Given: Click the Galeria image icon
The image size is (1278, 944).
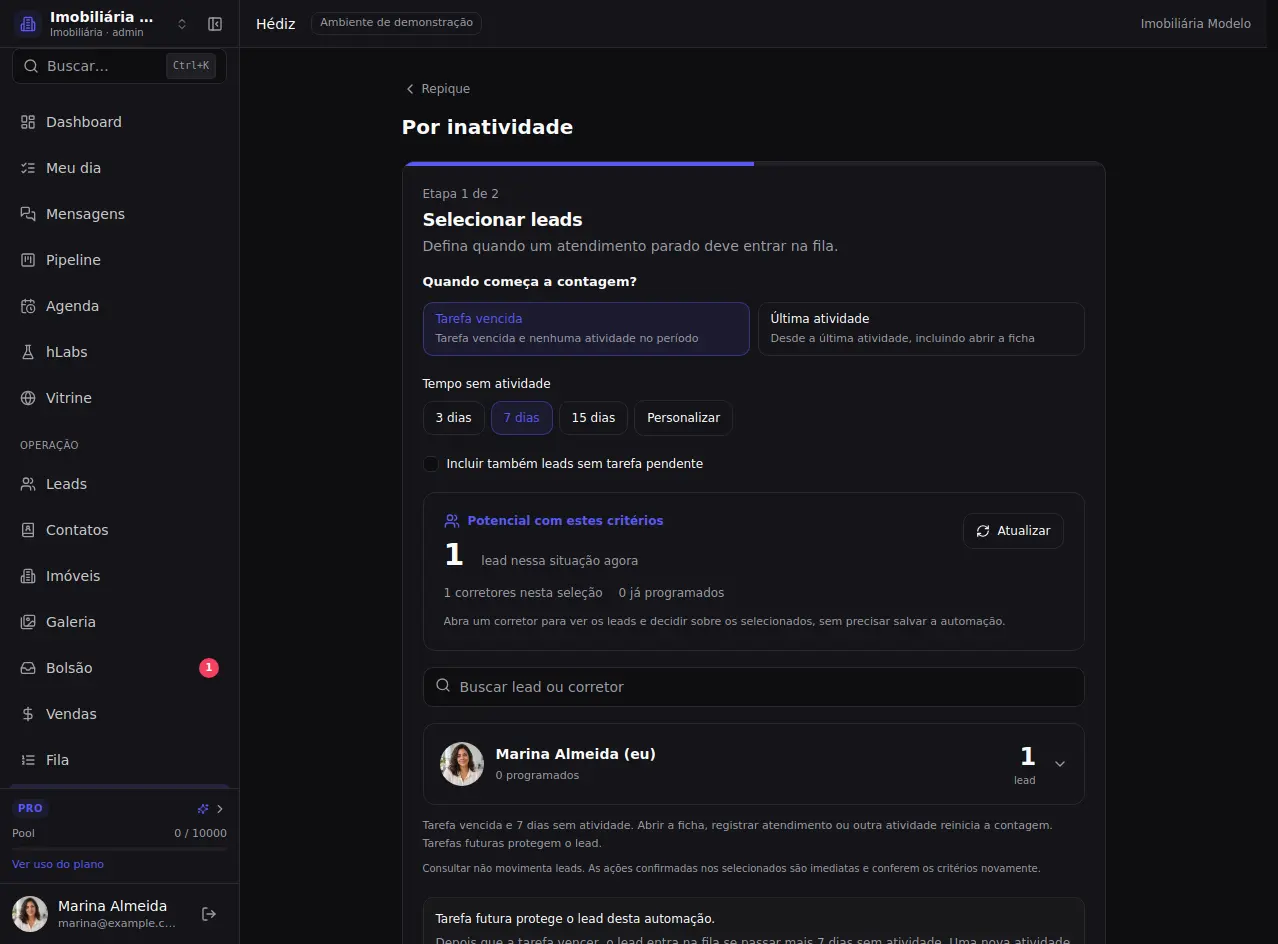Looking at the screenshot, I should pyautogui.click(x=28, y=622).
